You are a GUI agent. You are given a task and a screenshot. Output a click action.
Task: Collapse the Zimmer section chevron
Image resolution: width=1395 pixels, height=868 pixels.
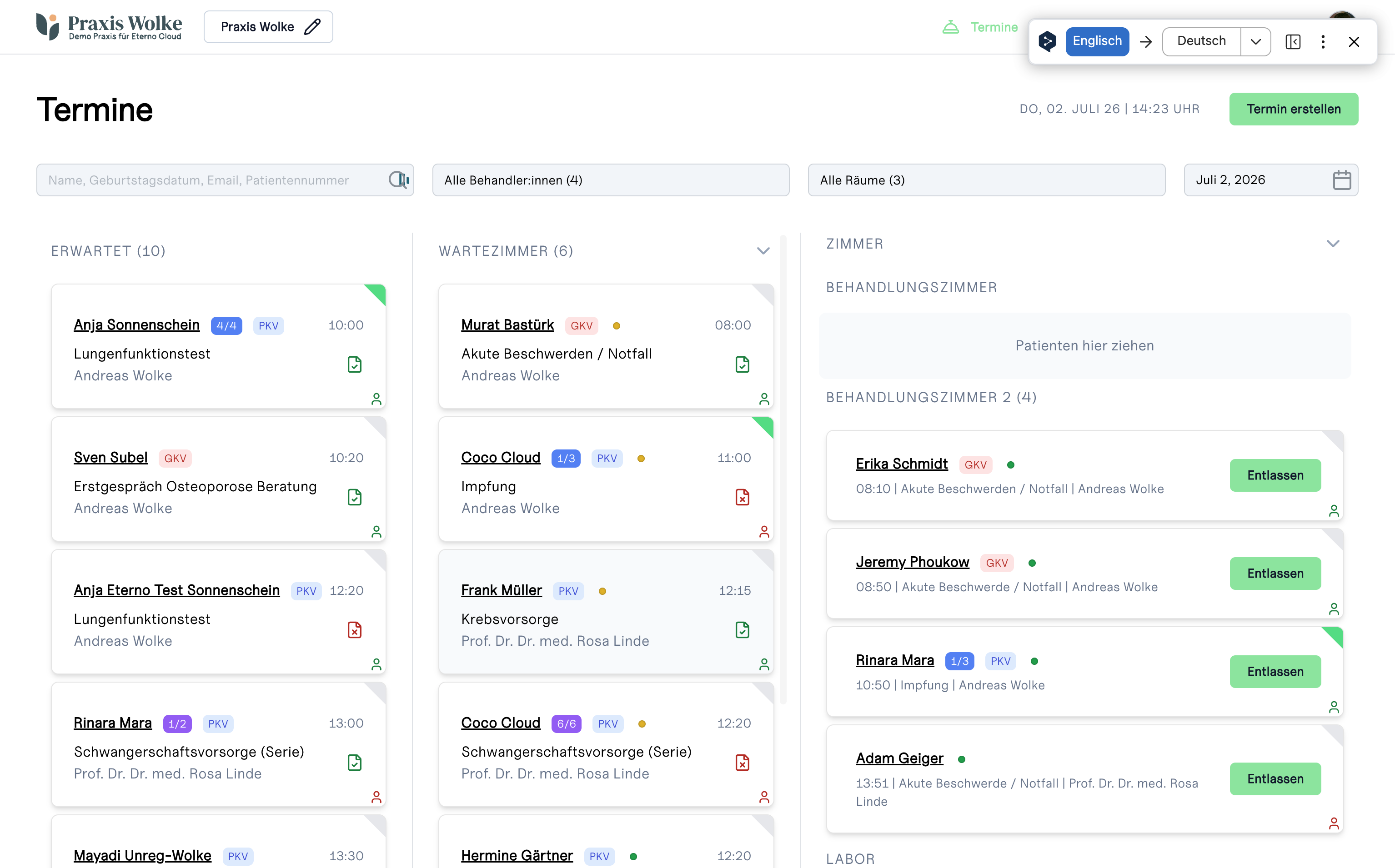tap(1334, 244)
